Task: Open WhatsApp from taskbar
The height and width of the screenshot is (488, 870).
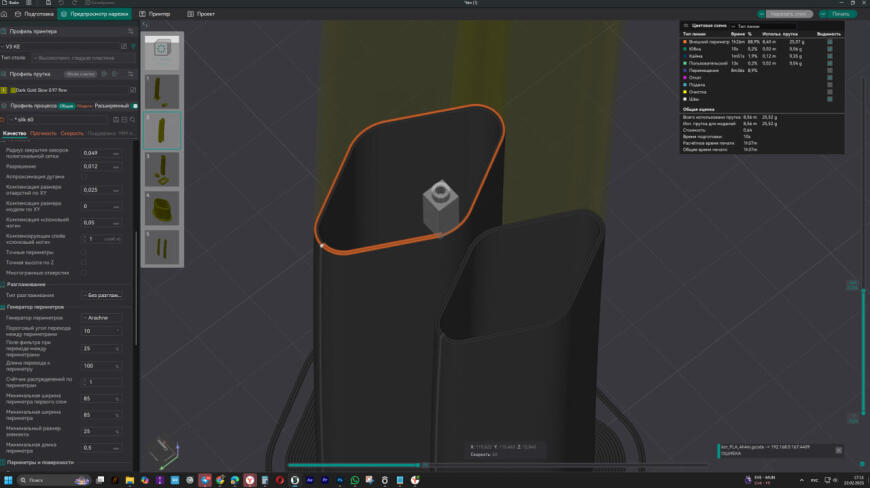Action: pyautogui.click(x=355, y=480)
